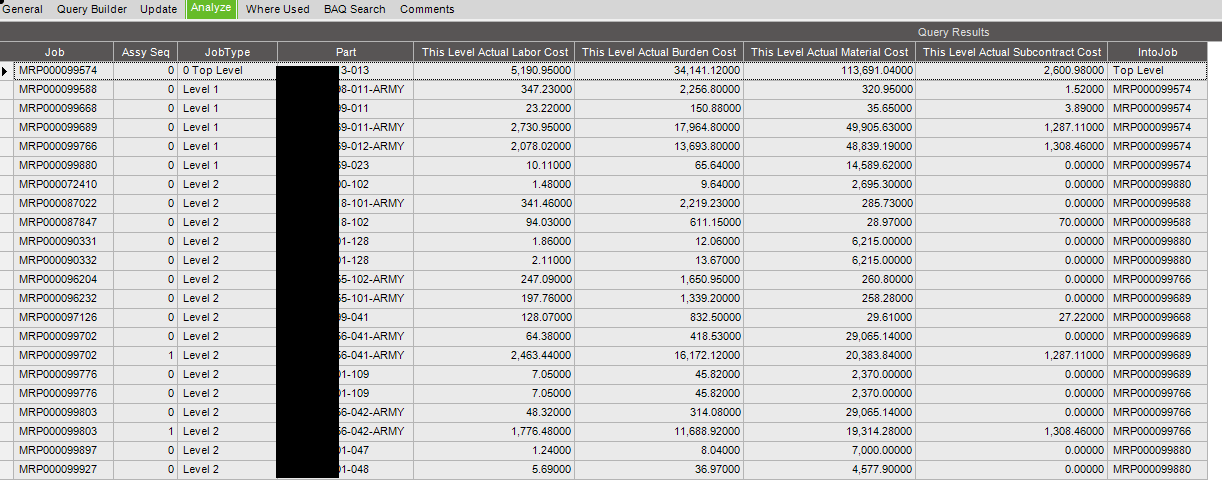Click This Level Actual Material Cost header

[x=829, y=52]
